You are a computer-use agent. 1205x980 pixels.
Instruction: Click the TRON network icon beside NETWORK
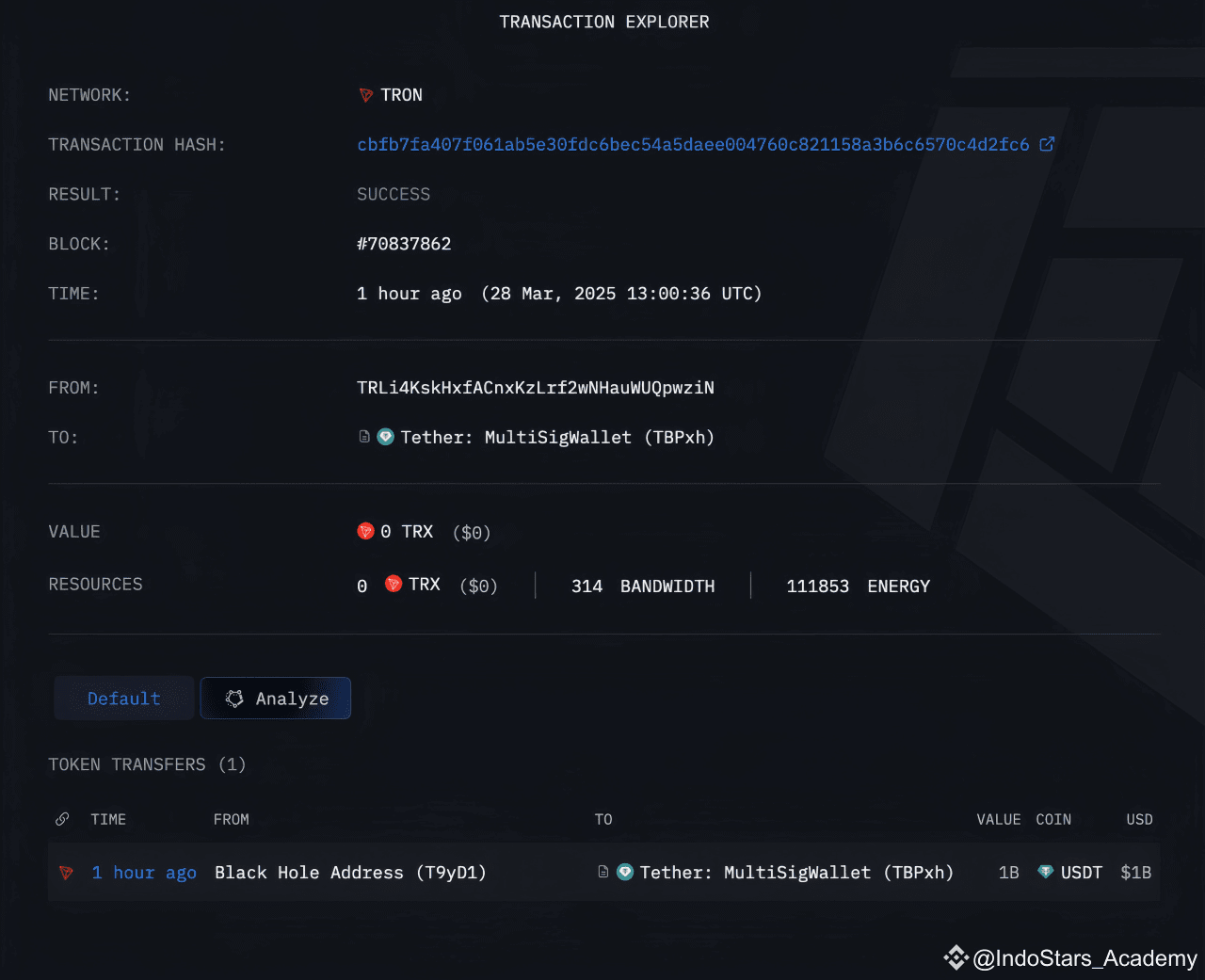[365, 94]
